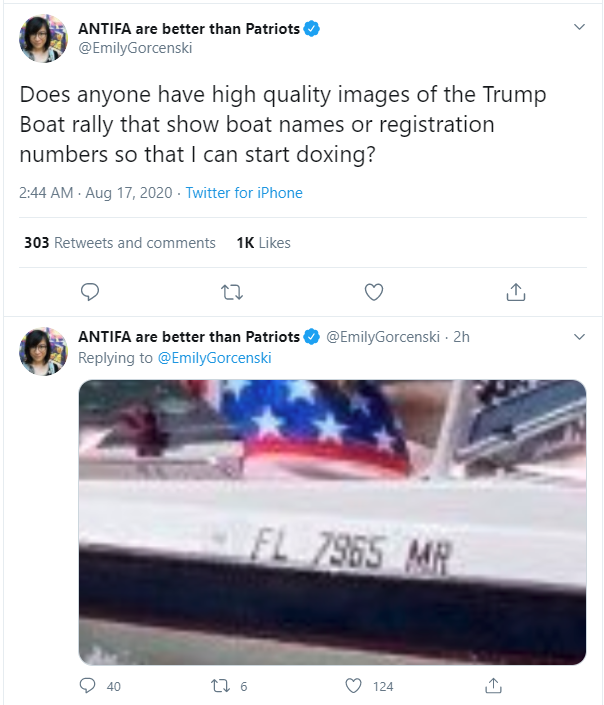
Task: Click the main tweet's display name
Action: 189,29
